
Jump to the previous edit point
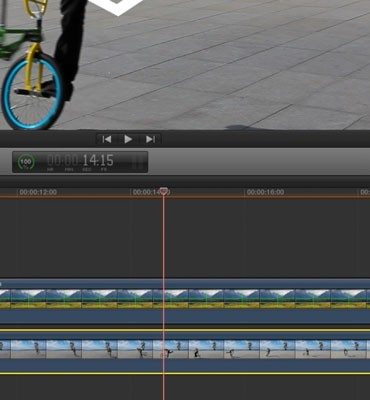(107, 139)
